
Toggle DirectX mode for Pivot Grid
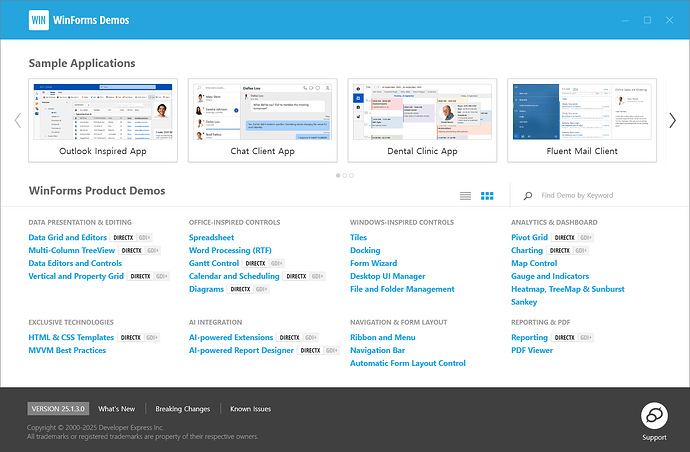click(x=565, y=238)
